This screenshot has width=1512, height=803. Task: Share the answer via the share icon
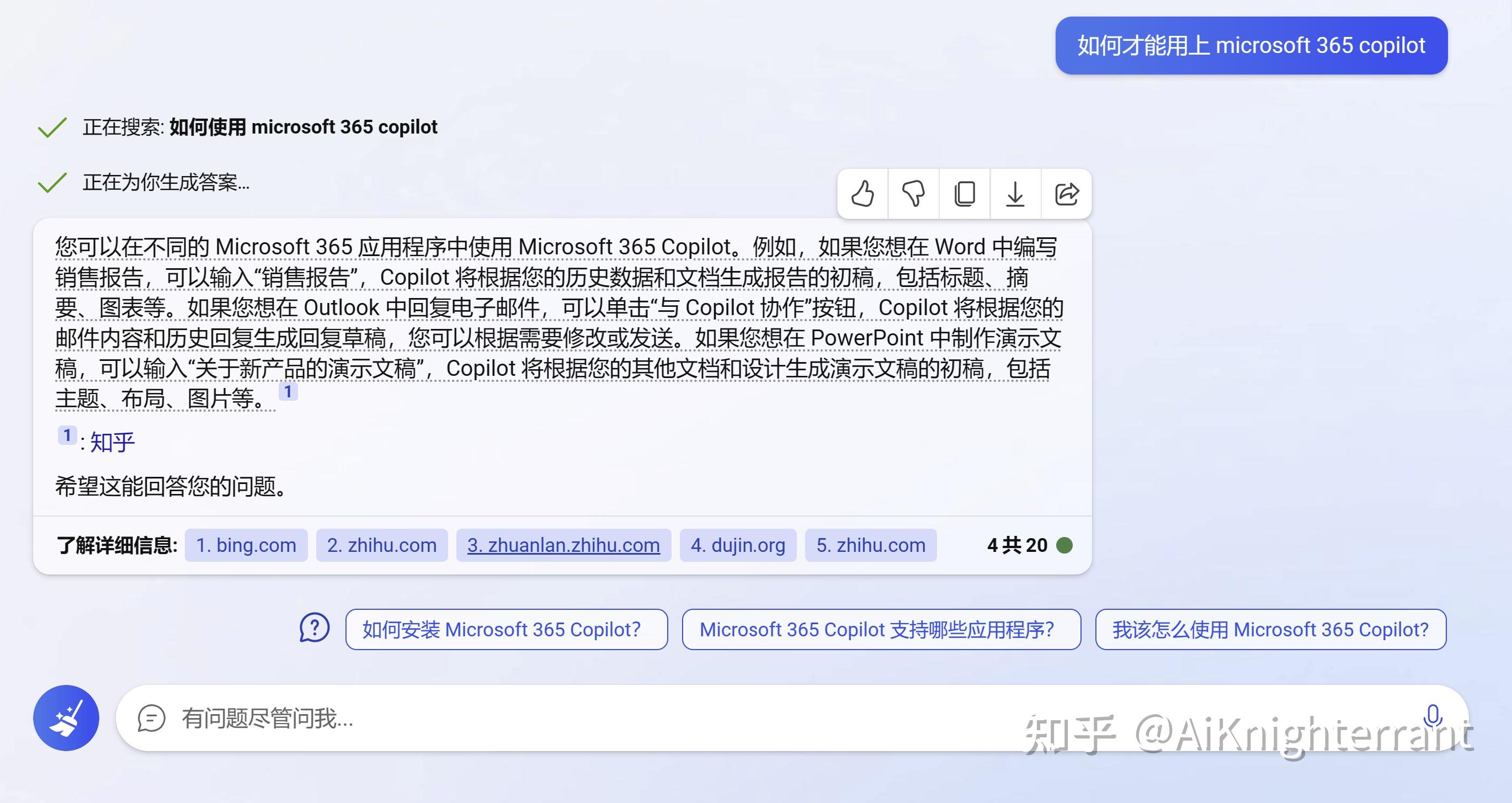[1067, 194]
